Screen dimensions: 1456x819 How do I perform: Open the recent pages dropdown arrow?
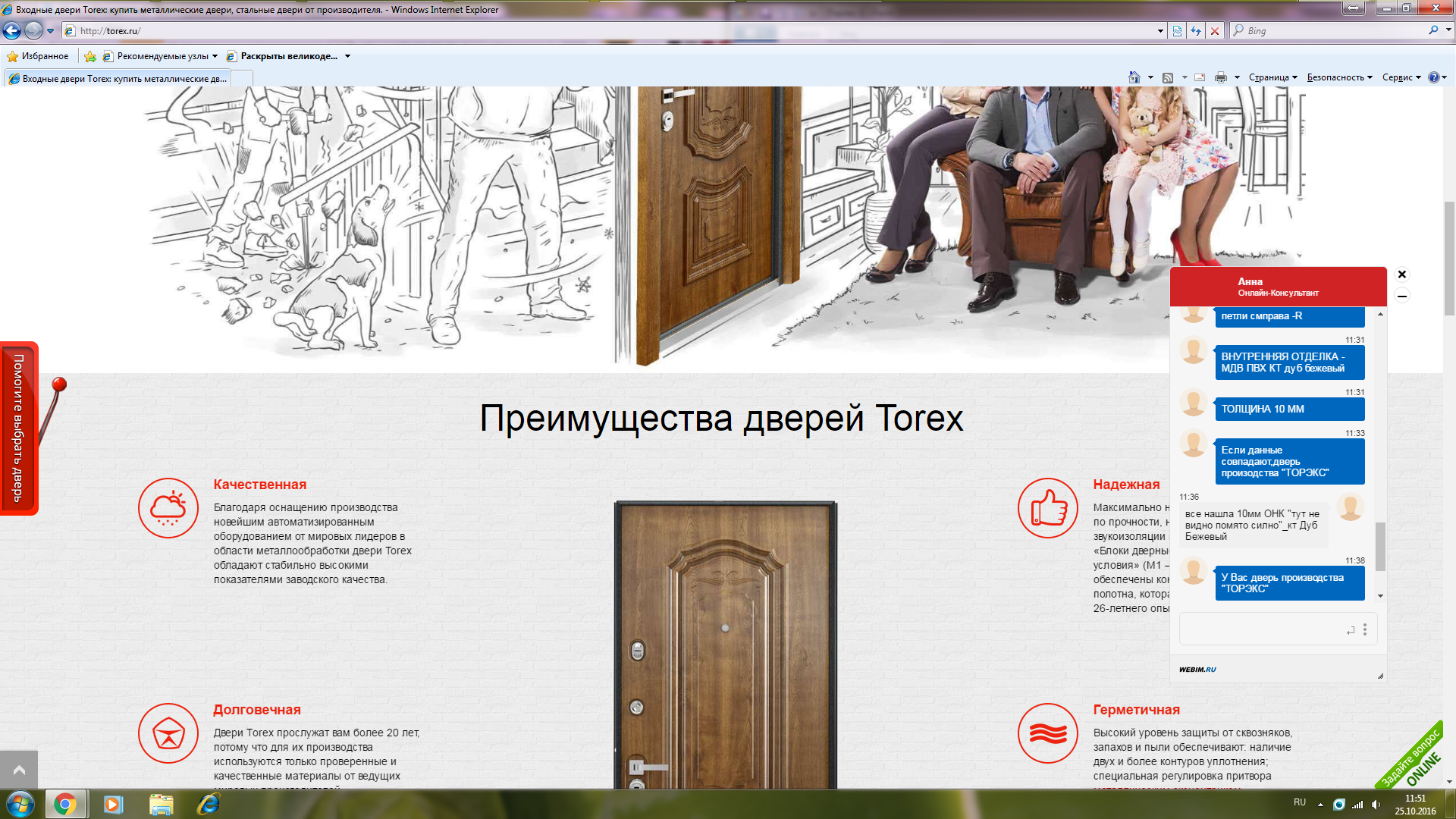50,31
